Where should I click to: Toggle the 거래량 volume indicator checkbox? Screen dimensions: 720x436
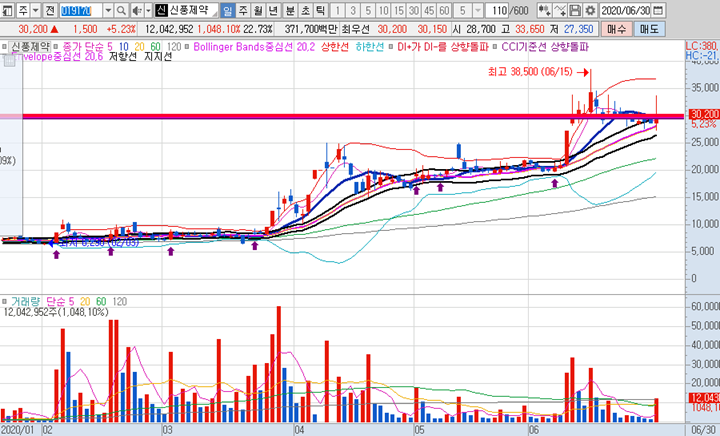(x=5, y=302)
